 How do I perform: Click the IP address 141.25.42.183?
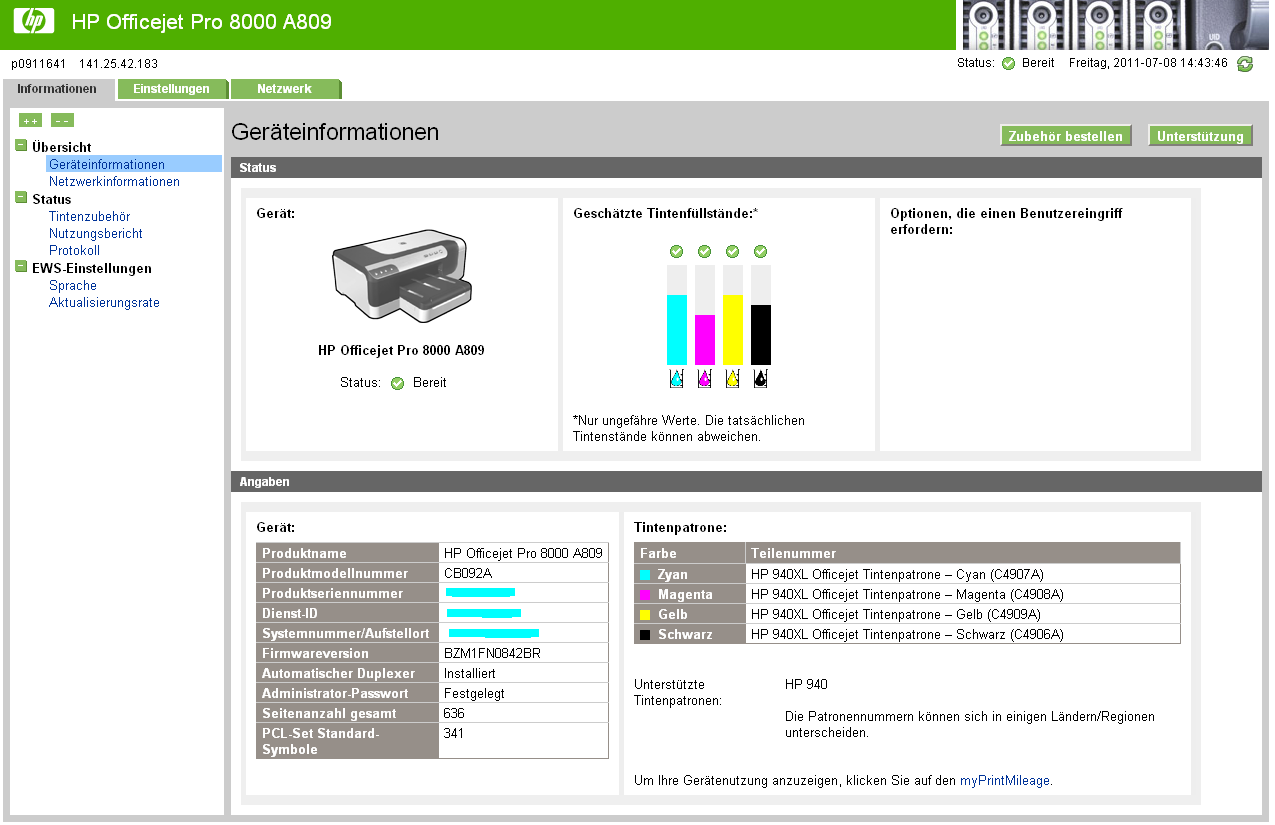118,64
